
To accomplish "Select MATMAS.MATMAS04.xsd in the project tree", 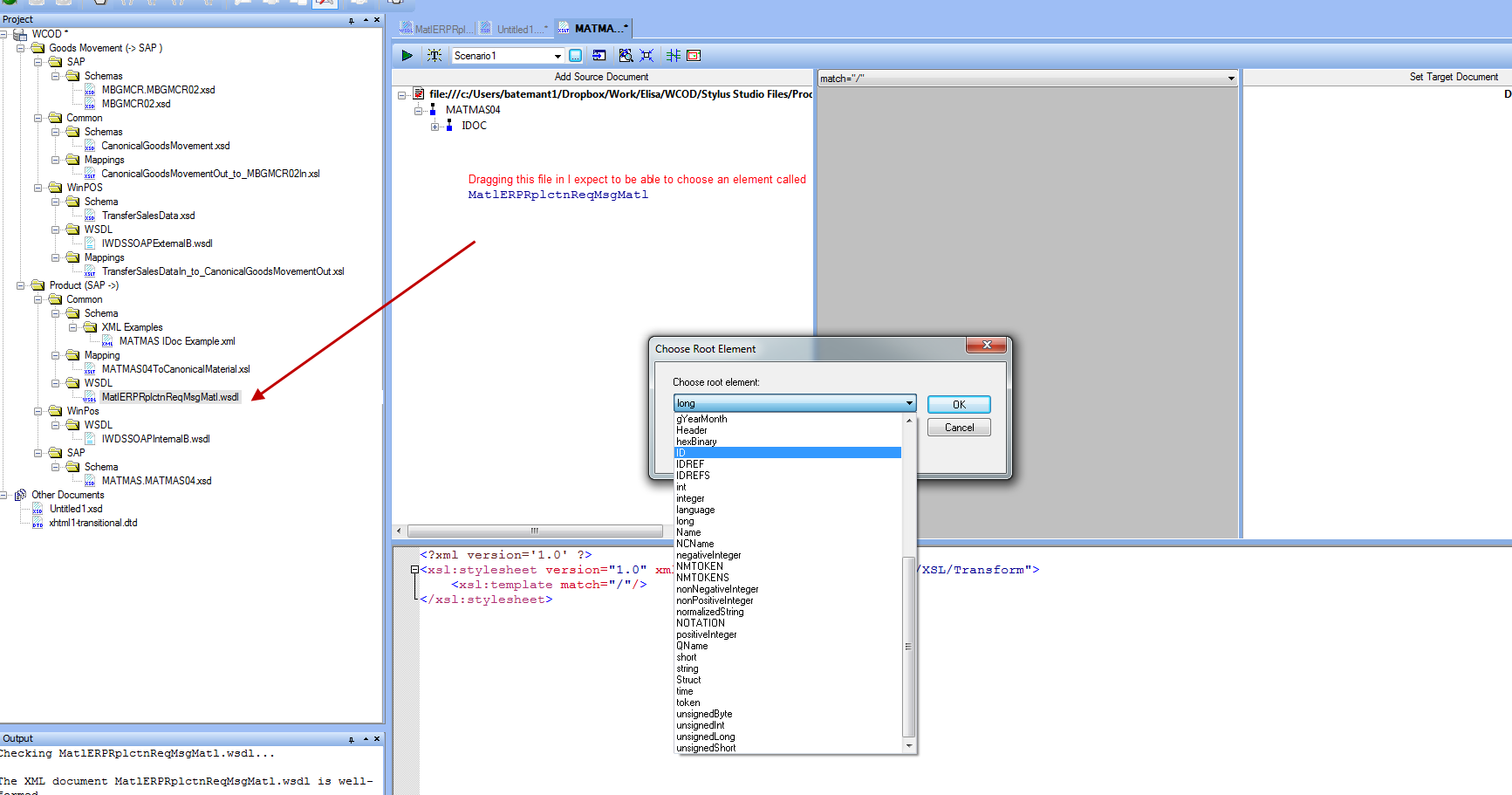I will 156,481.
